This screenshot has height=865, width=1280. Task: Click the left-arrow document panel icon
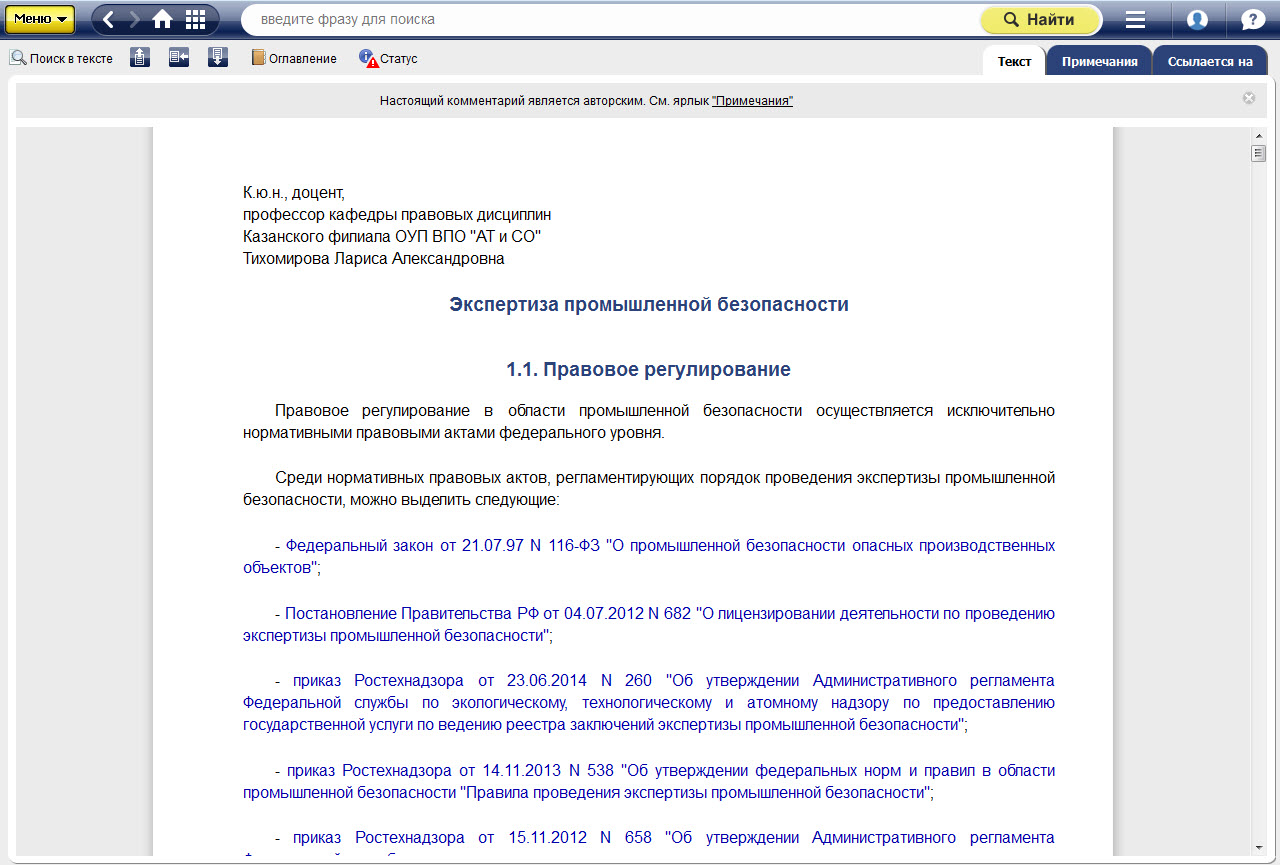(179, 58)
